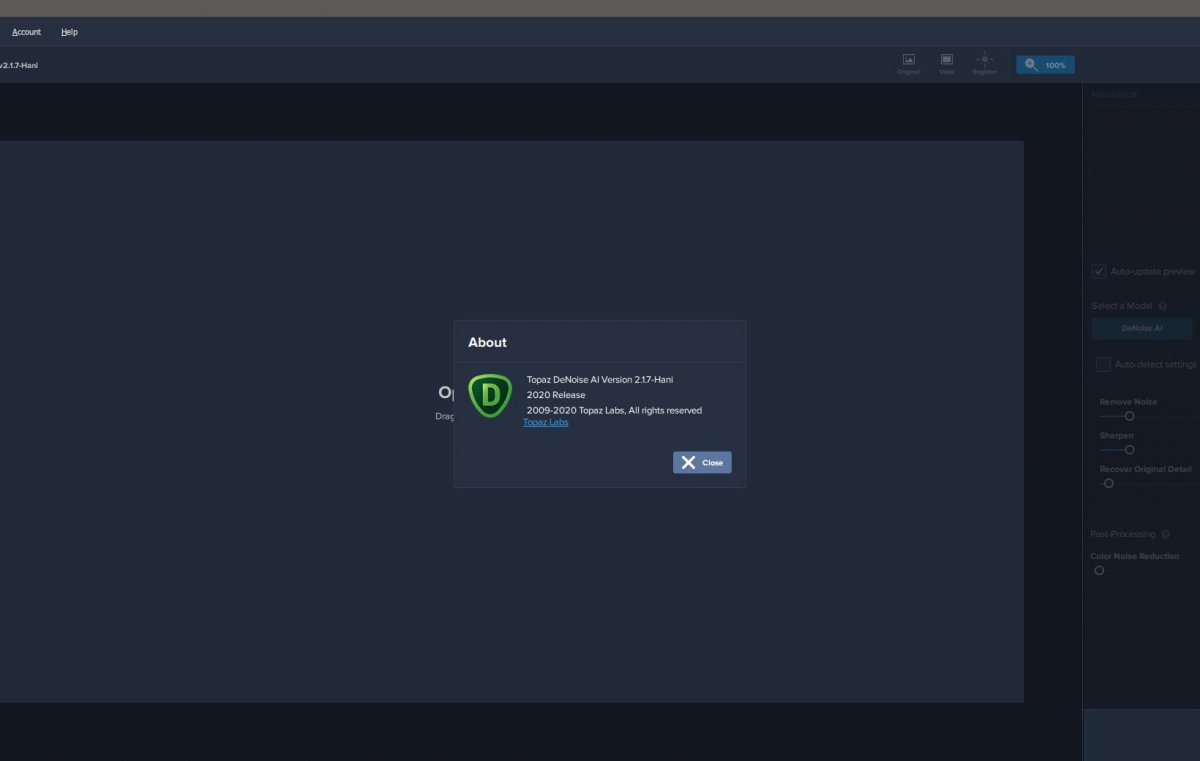Click the Color Noise Reduction slider handle
Viewport: 1200px width, 761px height.
tap(1099, 571)
